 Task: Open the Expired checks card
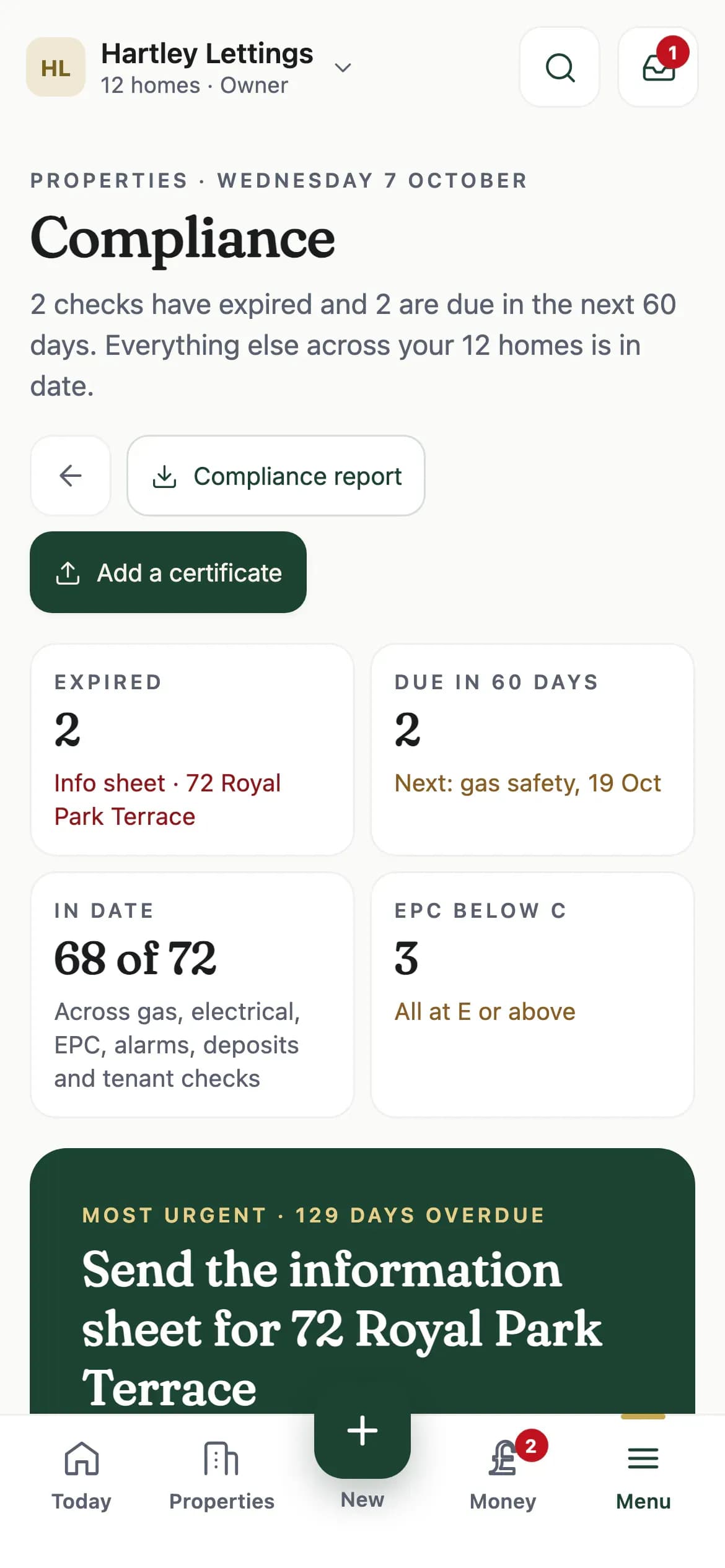[x=192, y=749]
